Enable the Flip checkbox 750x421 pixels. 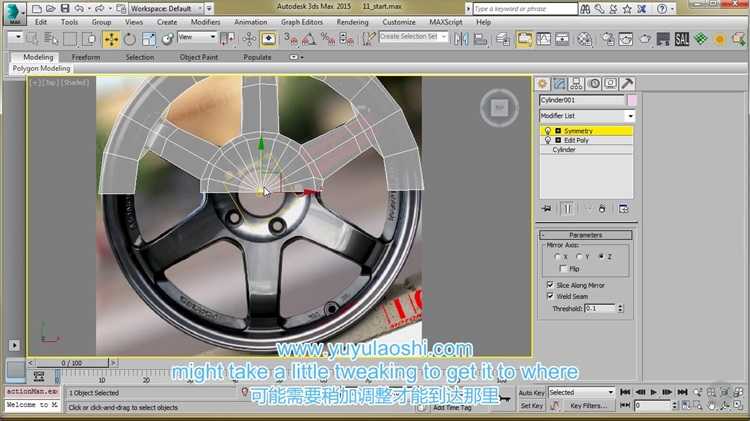(563, 268)
